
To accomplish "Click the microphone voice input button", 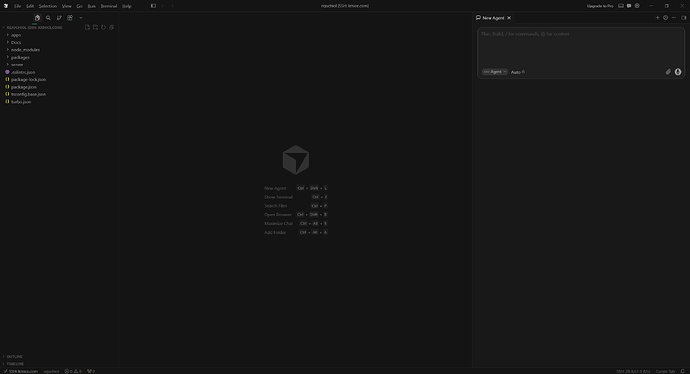I will tap(678, 72).
